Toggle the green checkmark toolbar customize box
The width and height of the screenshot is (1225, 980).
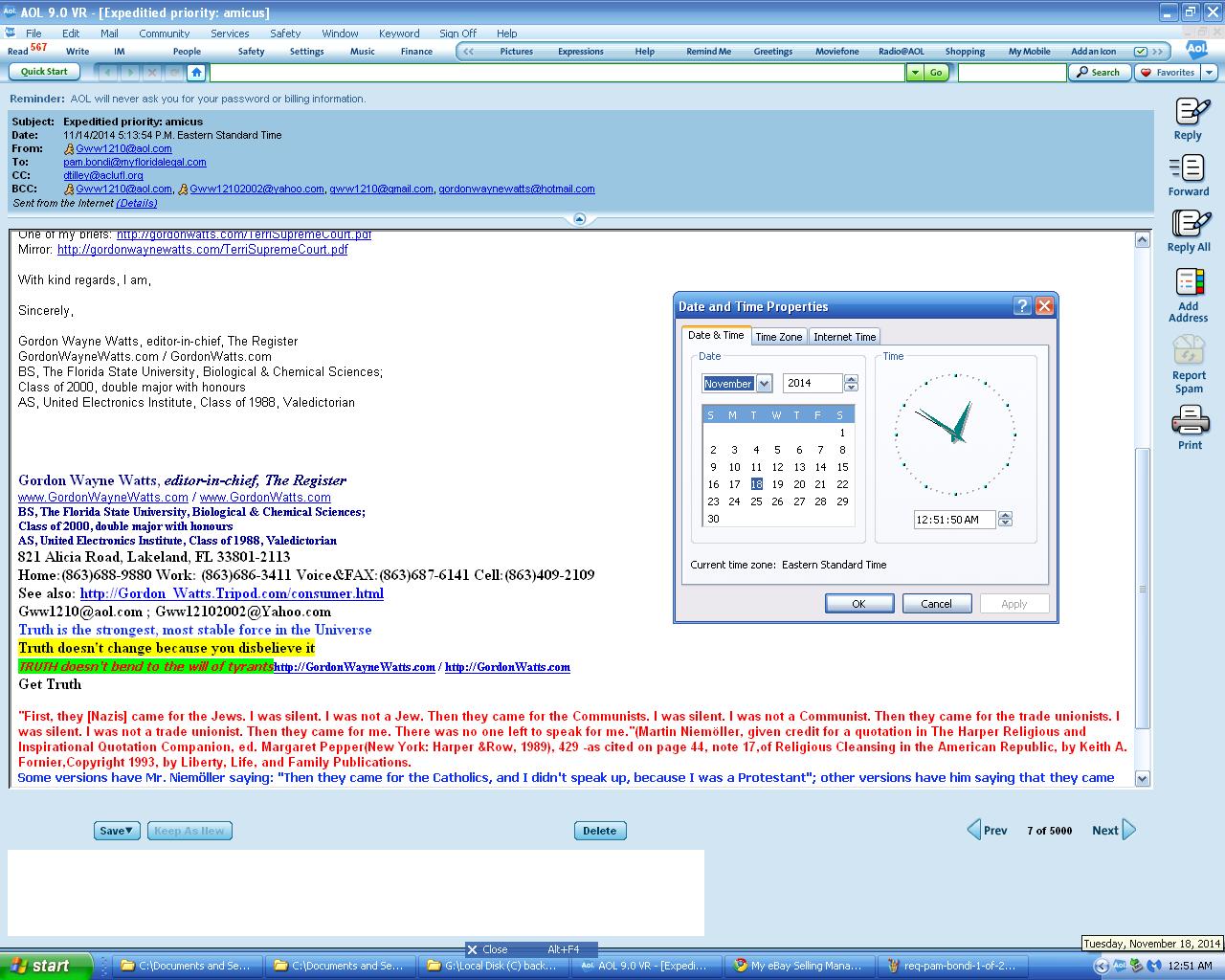coord(1140,52)
